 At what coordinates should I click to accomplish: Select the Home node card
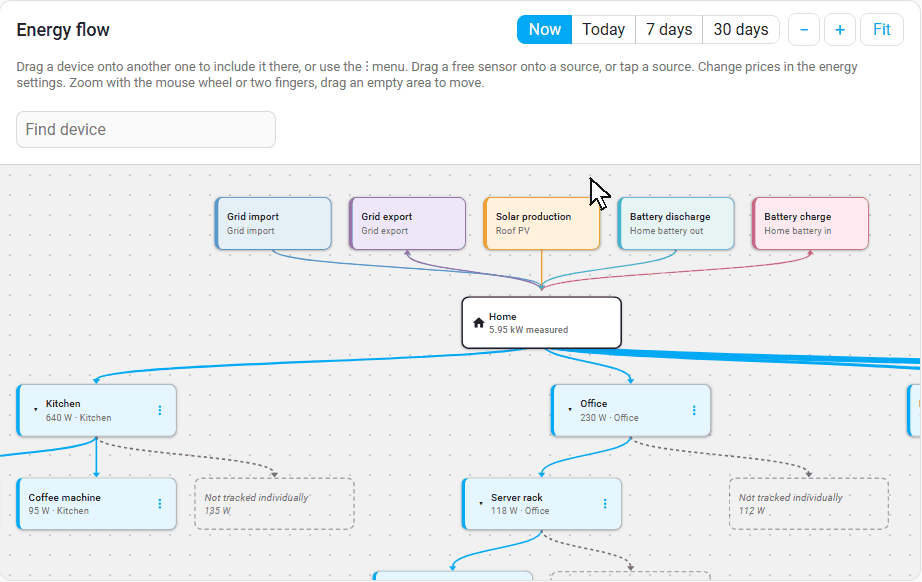coord(542,323)
